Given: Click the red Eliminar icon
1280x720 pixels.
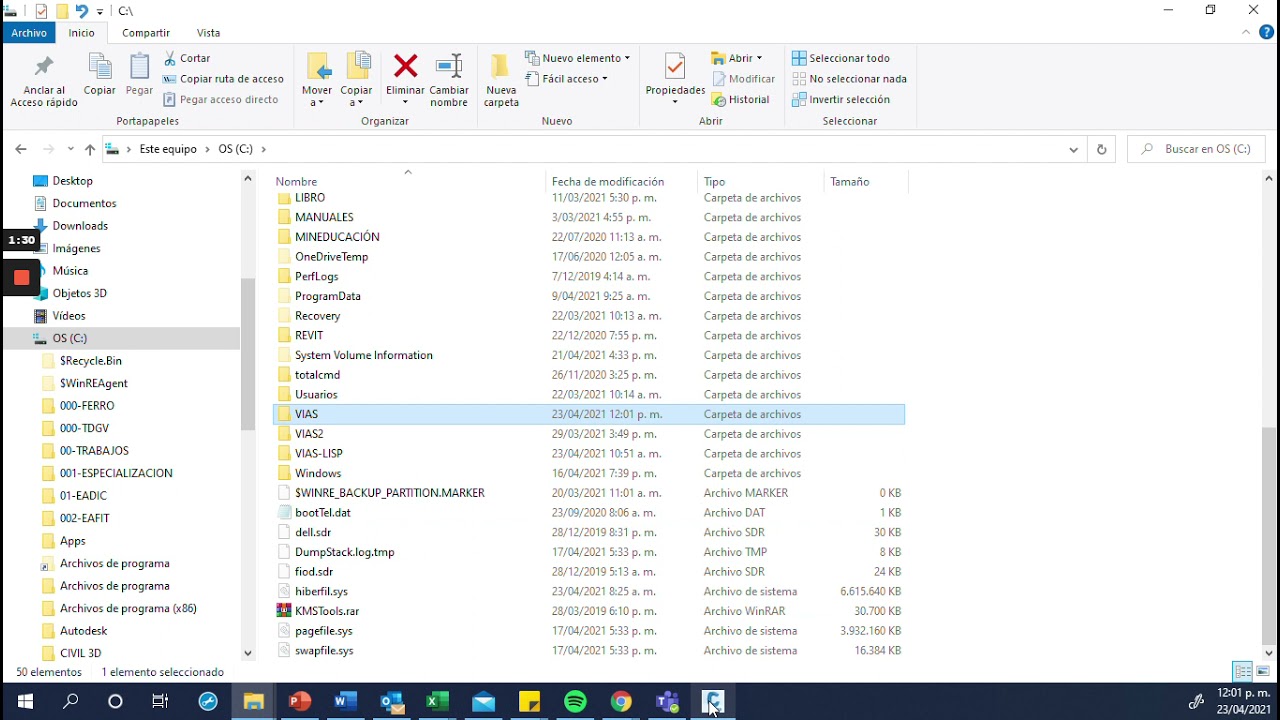Looking at the screenshot, I should [405, 67].
